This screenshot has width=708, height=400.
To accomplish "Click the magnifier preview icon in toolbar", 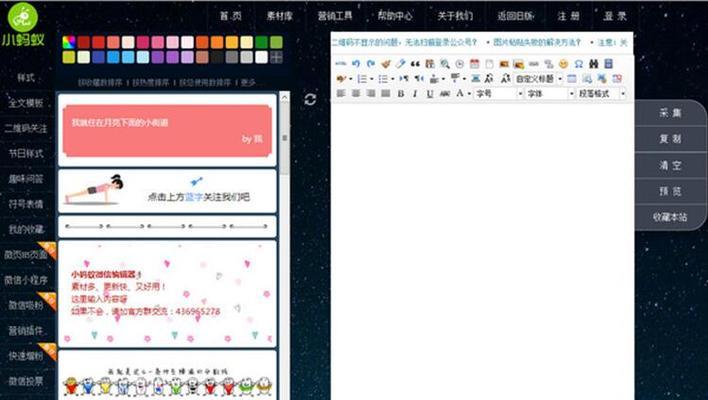I will [x=445, y=64].
